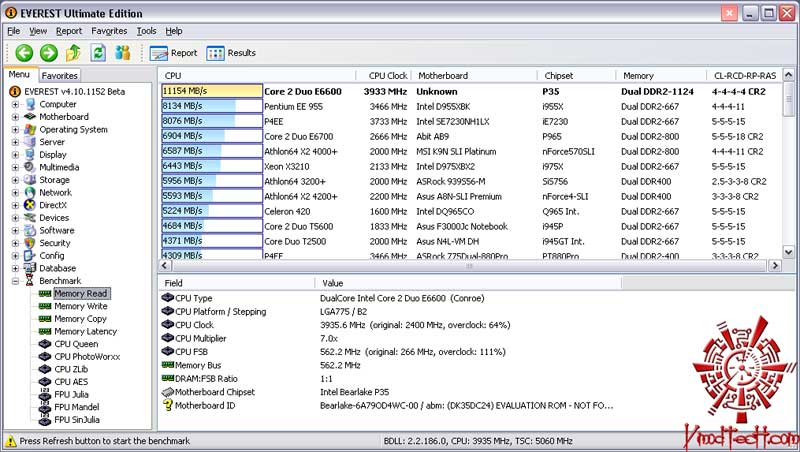The image size is (800, 452).
Task: Click the Display tree icon
Action: pyautogui.click(x=30, y=155)
